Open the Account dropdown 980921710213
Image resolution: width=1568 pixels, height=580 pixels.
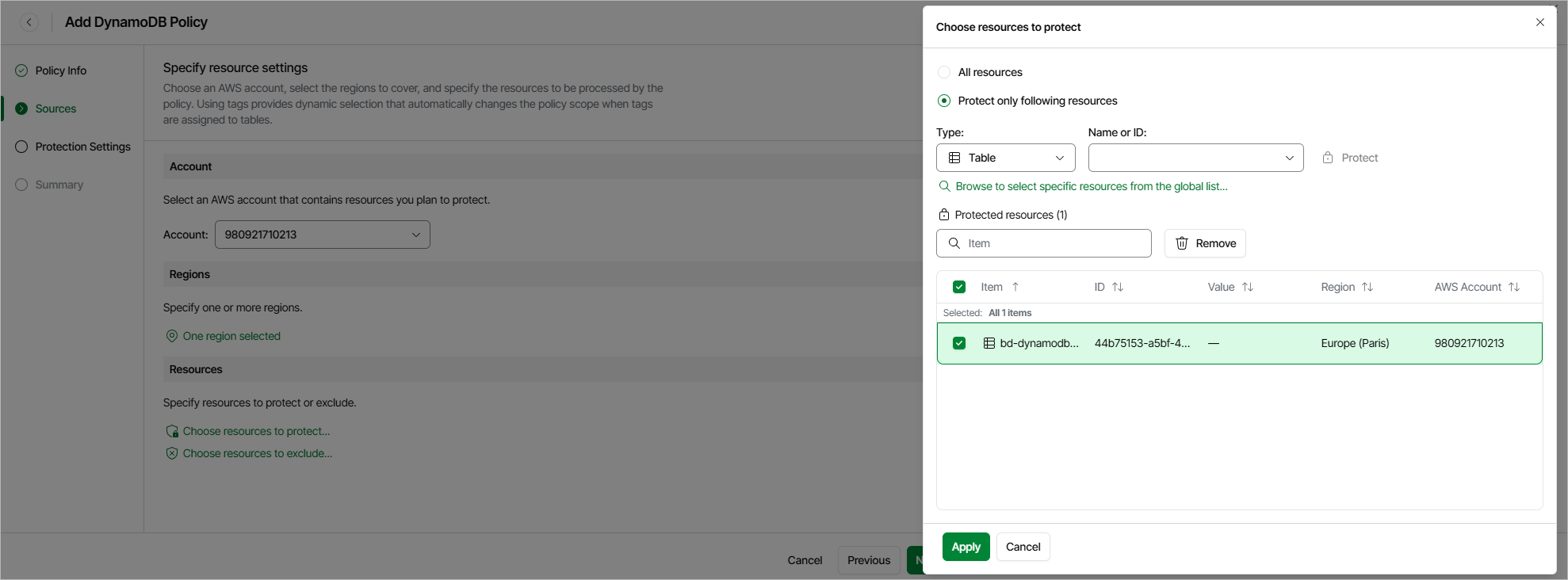click(322, 235)
